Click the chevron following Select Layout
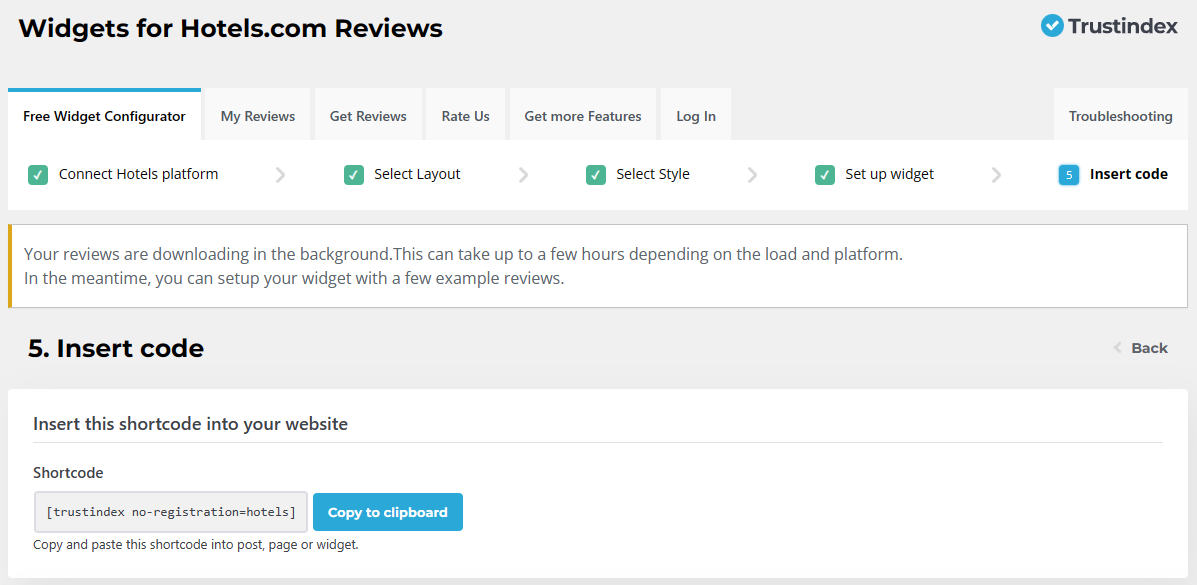The image size is (1197, 585). coord(524,174)
